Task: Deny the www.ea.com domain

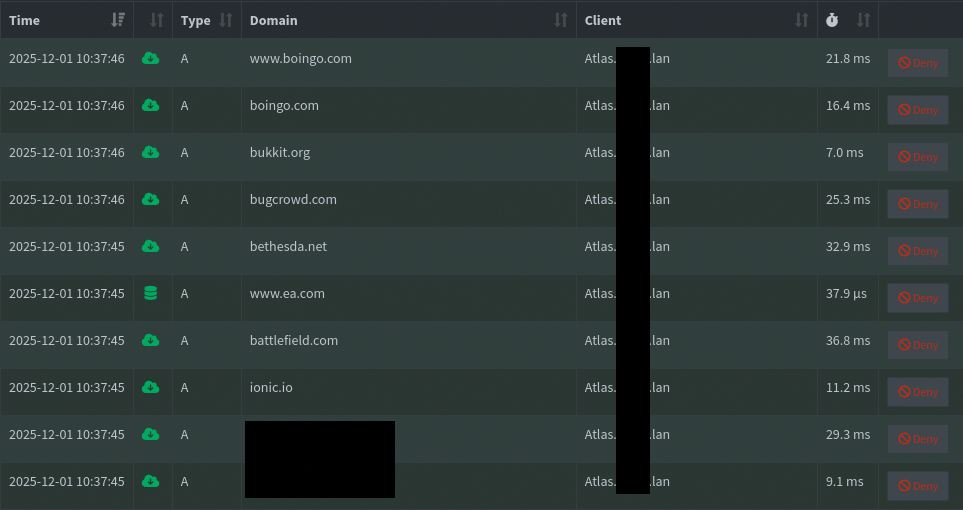Action: click(x=917, y=298)
